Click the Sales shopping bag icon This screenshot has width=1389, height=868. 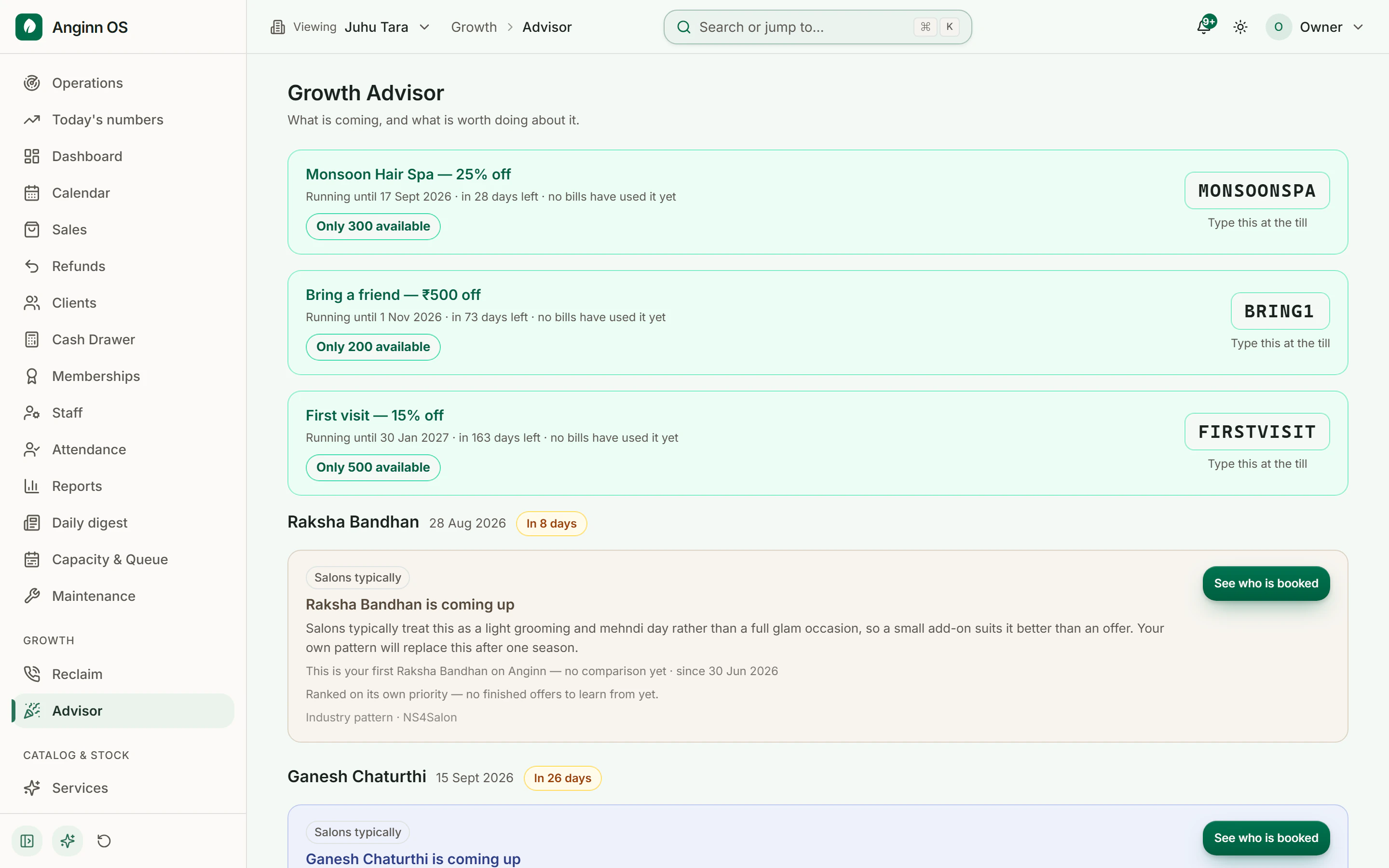click(x=31, y=230)
